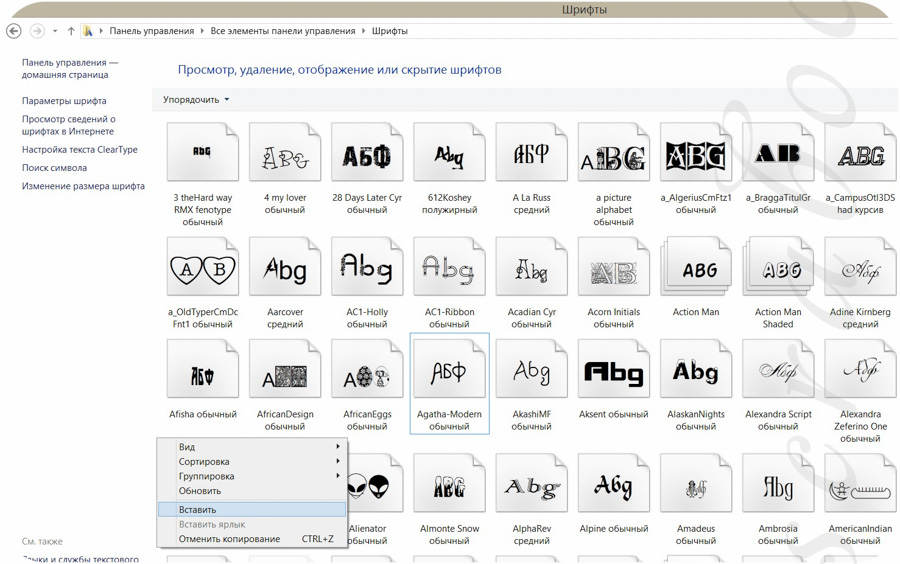
Task: Open the Поиск символа link
Action: (55, 168)
